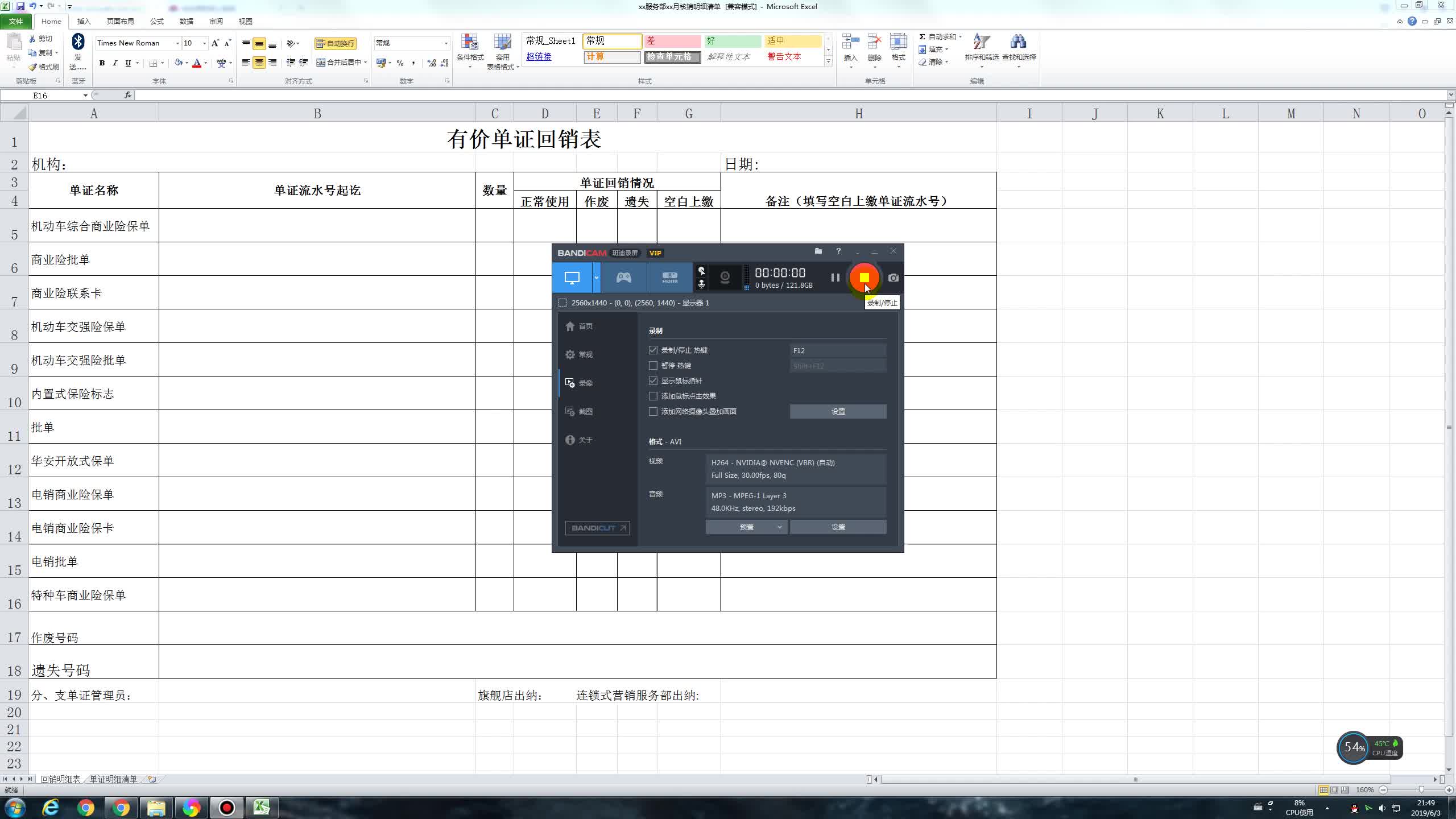This screenshot has height=819, width=1456.
Task: Expand the font name dropdown
Action: coord(177,43)
